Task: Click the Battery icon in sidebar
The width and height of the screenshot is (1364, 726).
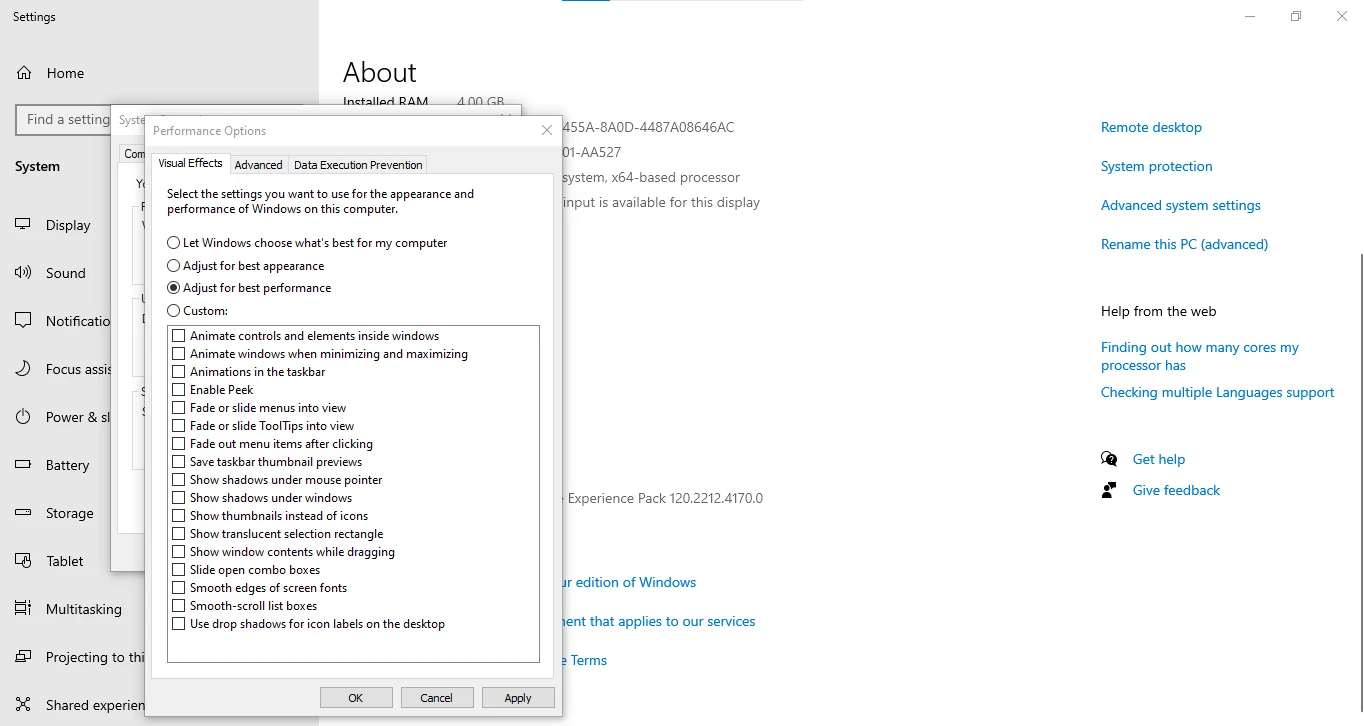Action: pyautogui.click(x=23, y=465)
